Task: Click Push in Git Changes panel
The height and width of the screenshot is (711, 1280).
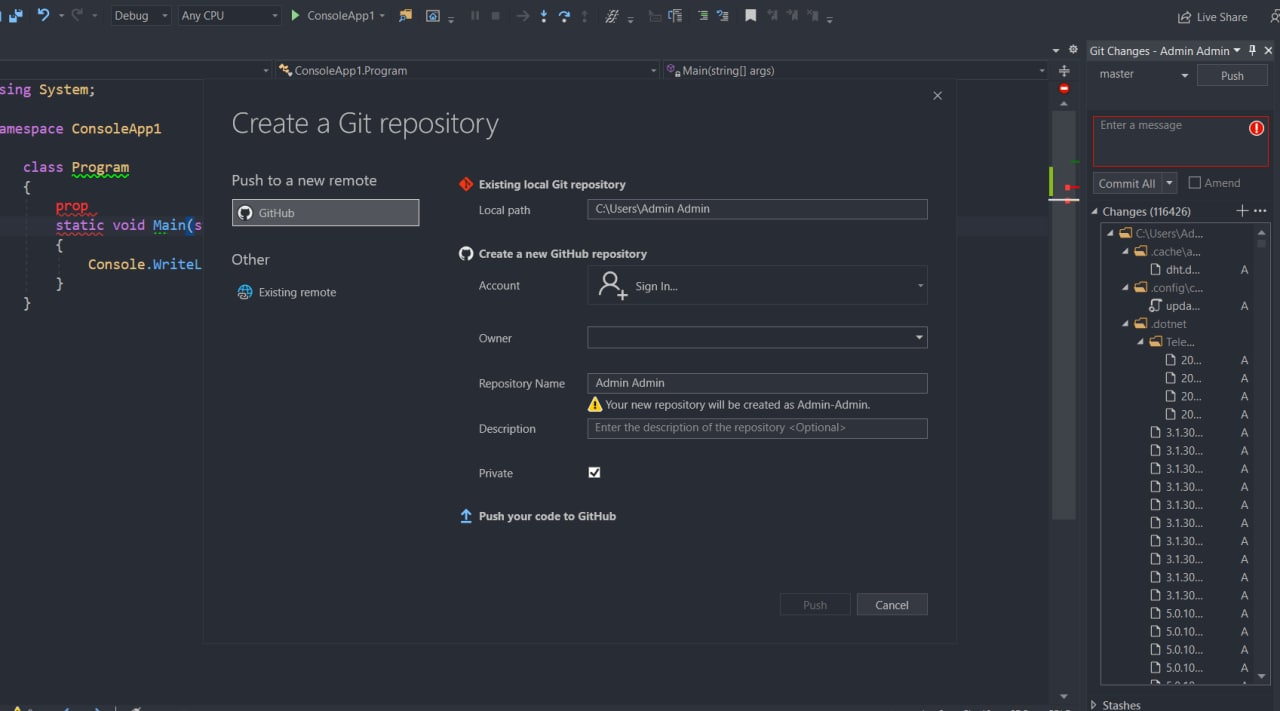Action: [x=1232, y=76]
